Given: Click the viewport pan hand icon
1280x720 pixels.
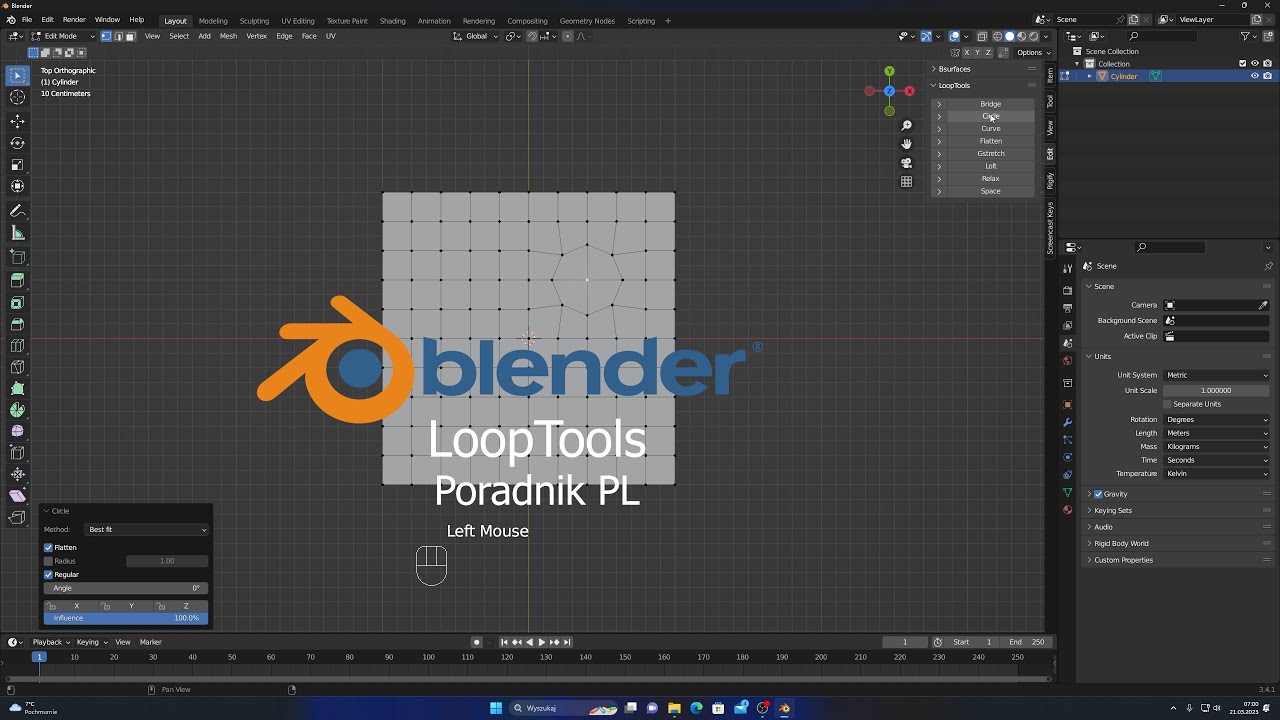Looking at the screenshot, I should pyautogui.click(x=906, y=144).
